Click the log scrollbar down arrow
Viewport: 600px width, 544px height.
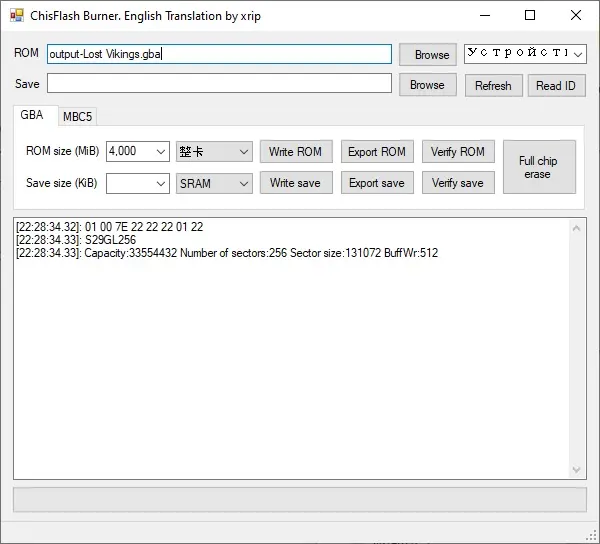[x=577, y=470]
